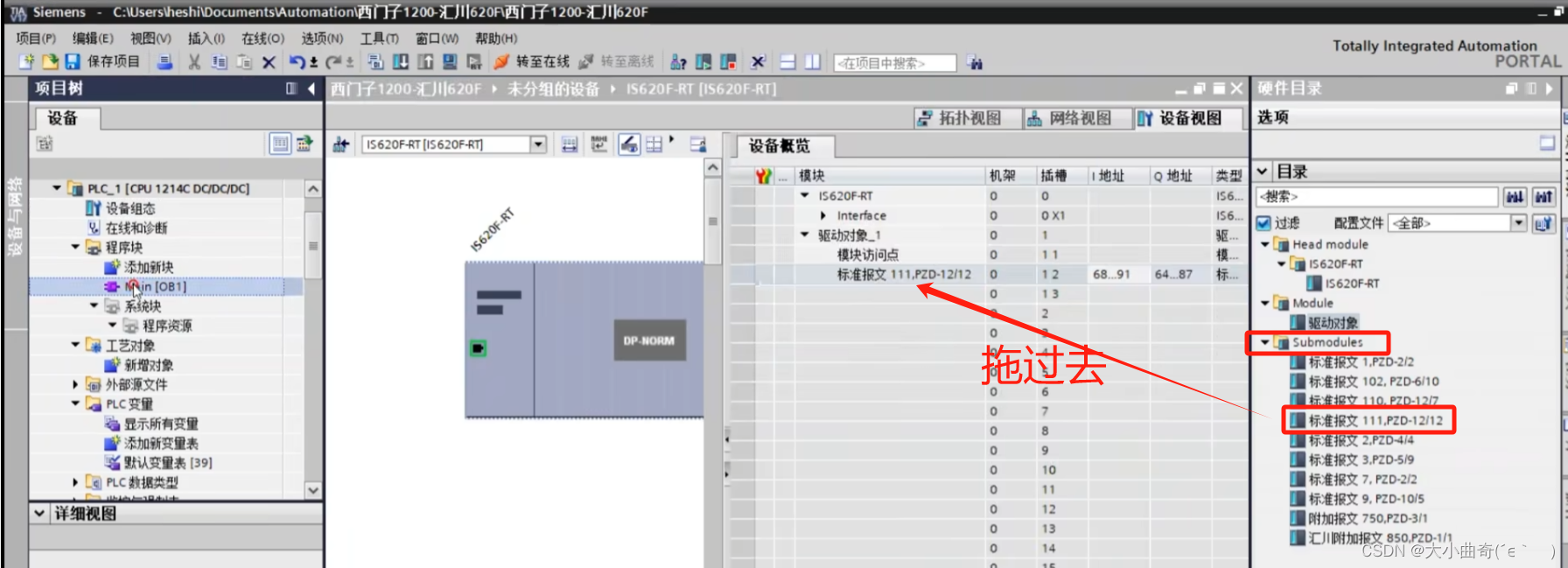Screen dimensions: 1568x568
Task: Expand the PLC 数据类型 folder
Action: pyautogui.click(x=75, y=482)
